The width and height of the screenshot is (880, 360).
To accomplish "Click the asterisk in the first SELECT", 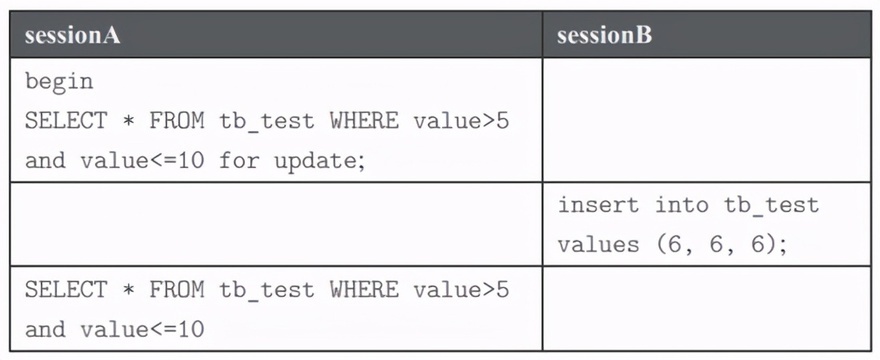I will click(x=129, y=121).
